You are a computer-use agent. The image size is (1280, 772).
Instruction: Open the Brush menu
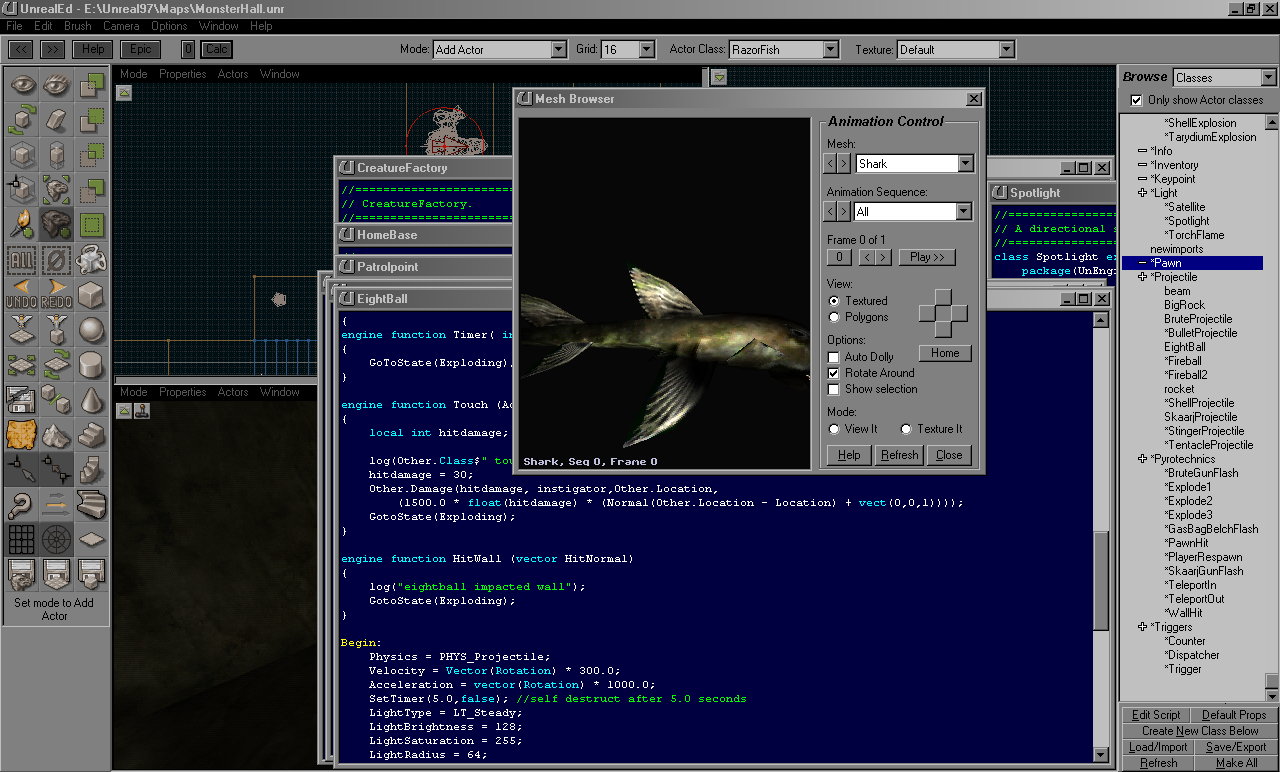click(77, 26)
